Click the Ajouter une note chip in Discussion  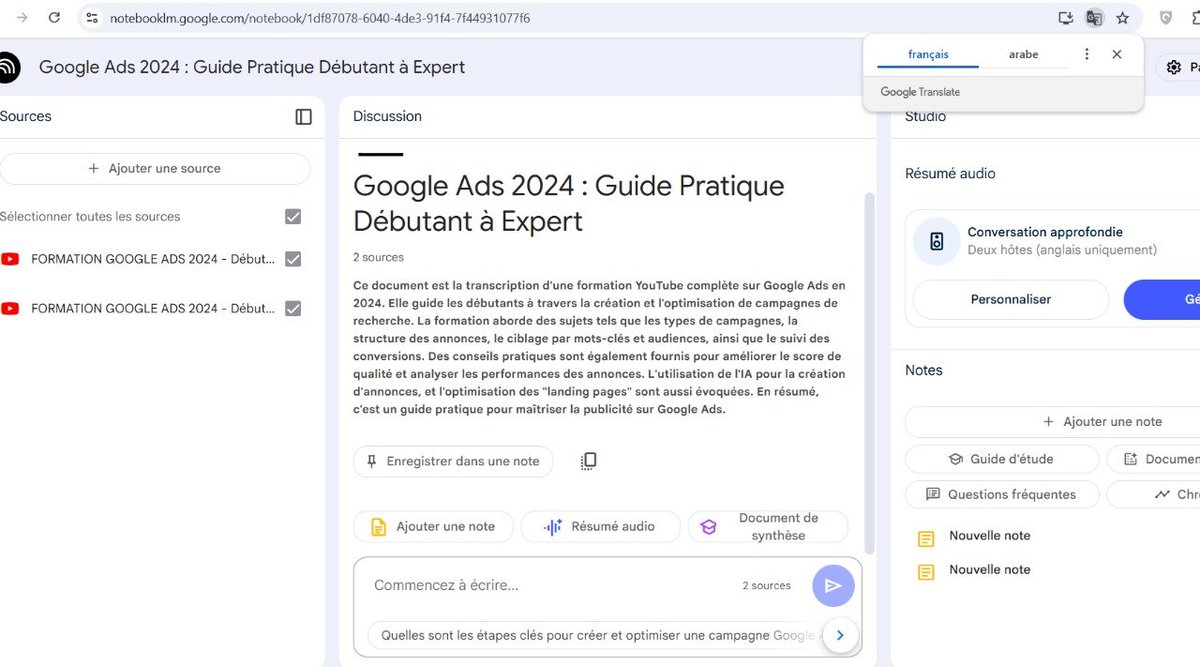[x=433, y=527]
